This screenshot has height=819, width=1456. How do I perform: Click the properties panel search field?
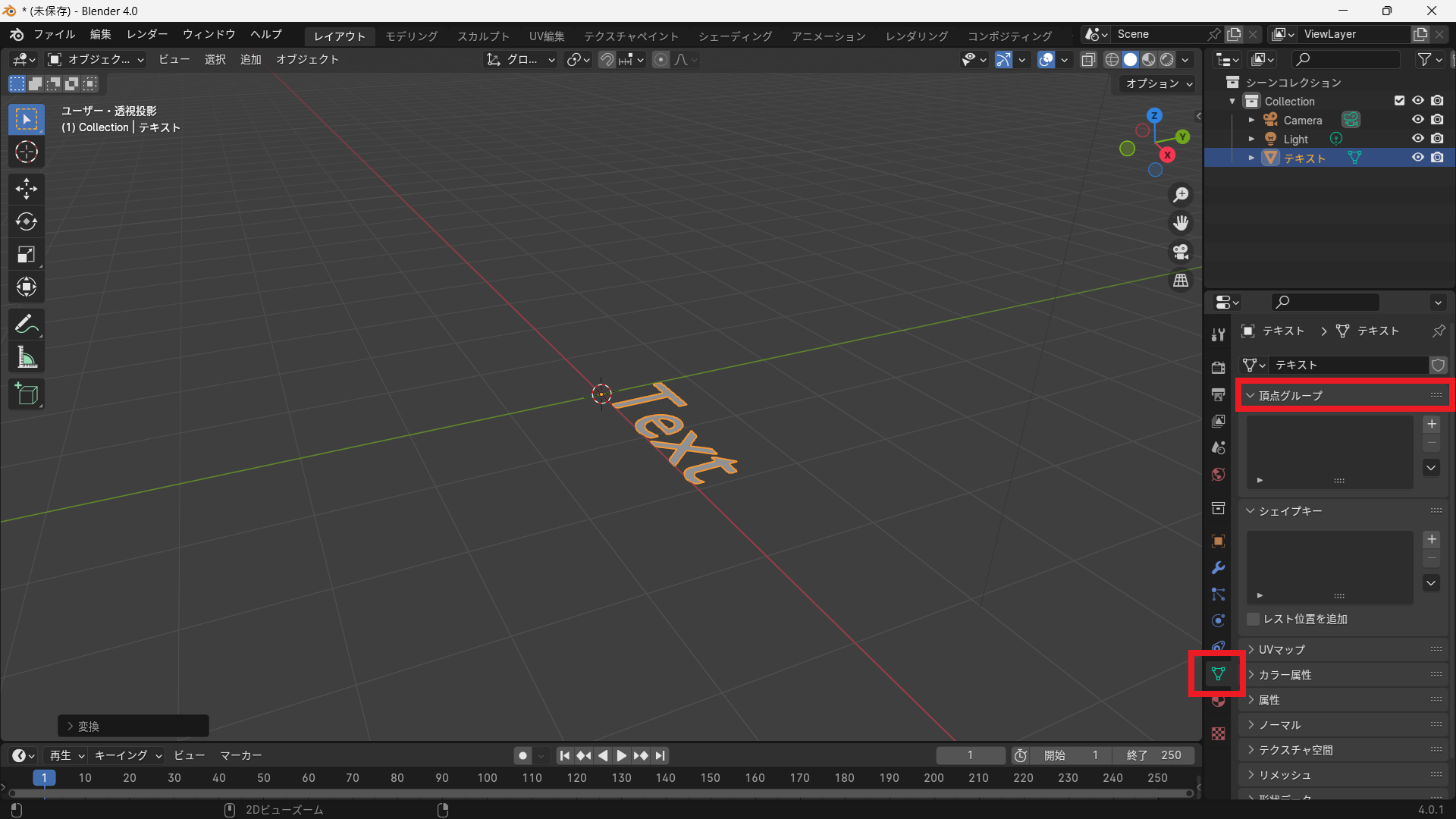(x=1327, y=302)
